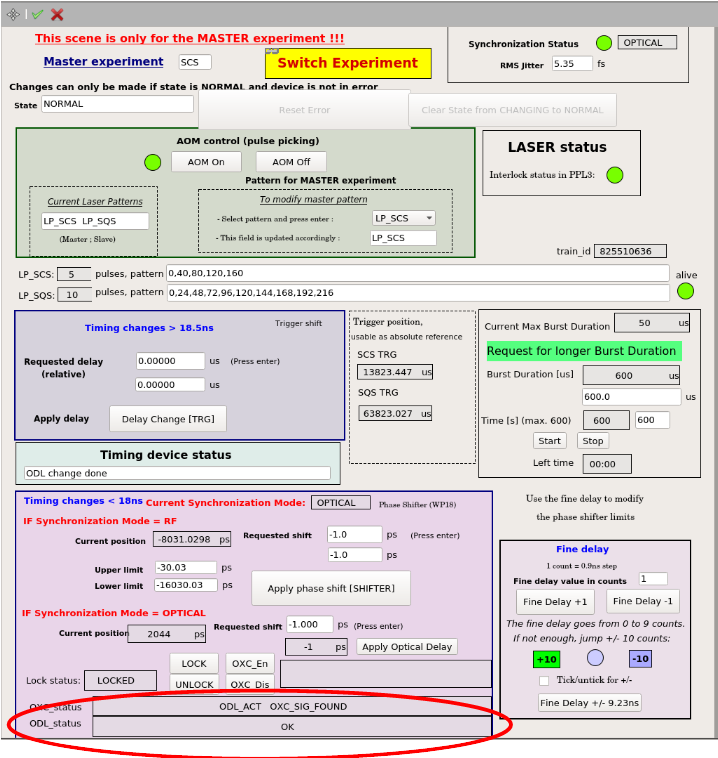The image size is (718, 758).
Task: Click the updated LP_SCS pattern field
Action: pos(403,238)
